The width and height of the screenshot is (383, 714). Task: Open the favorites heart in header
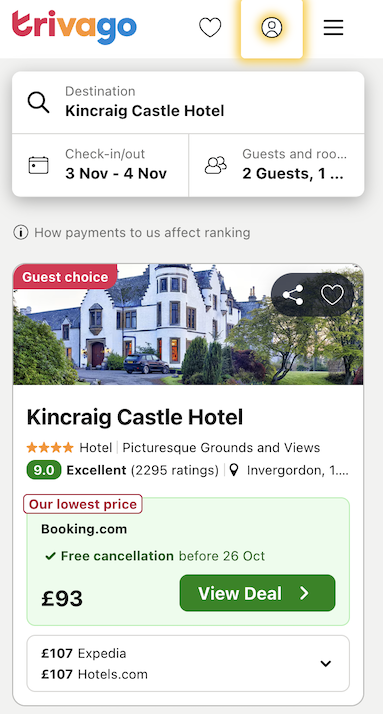[210, 27]
